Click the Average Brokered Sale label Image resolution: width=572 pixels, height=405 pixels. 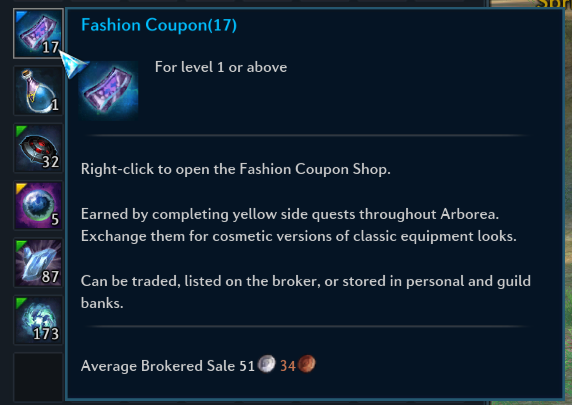tap(159, 366)
